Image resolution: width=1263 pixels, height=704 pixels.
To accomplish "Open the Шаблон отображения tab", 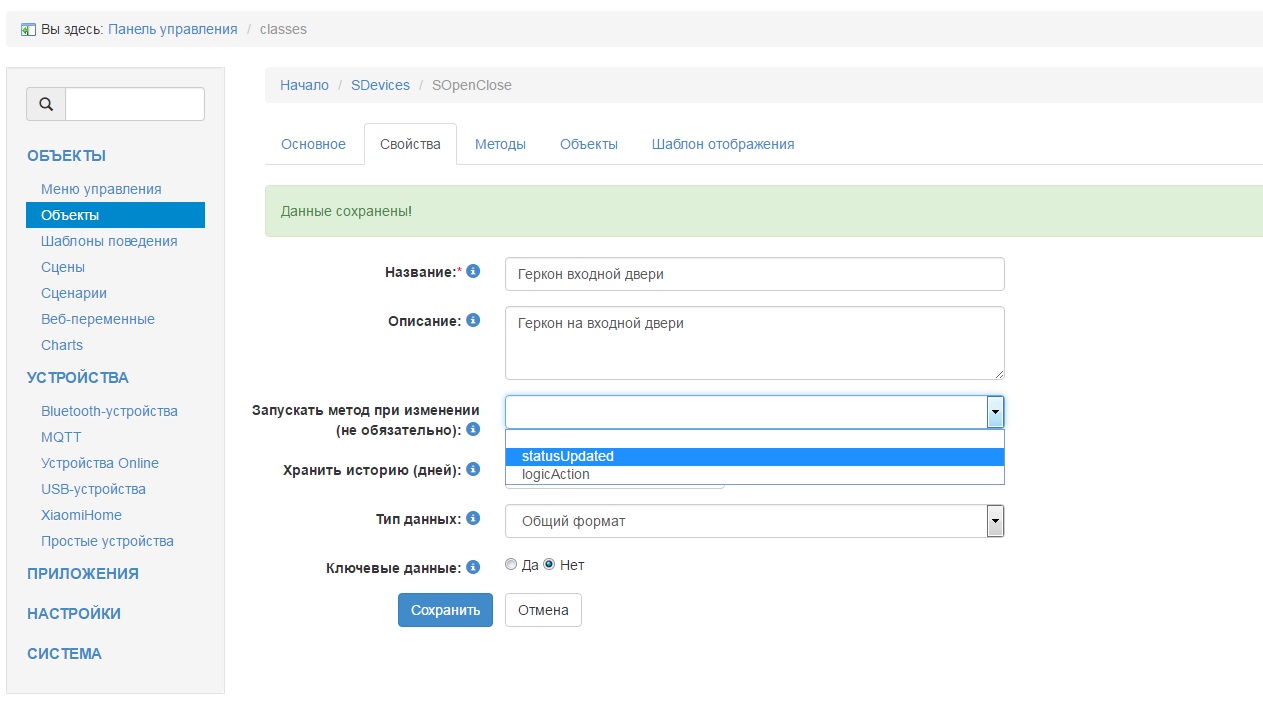I will (x=723, y=144).
